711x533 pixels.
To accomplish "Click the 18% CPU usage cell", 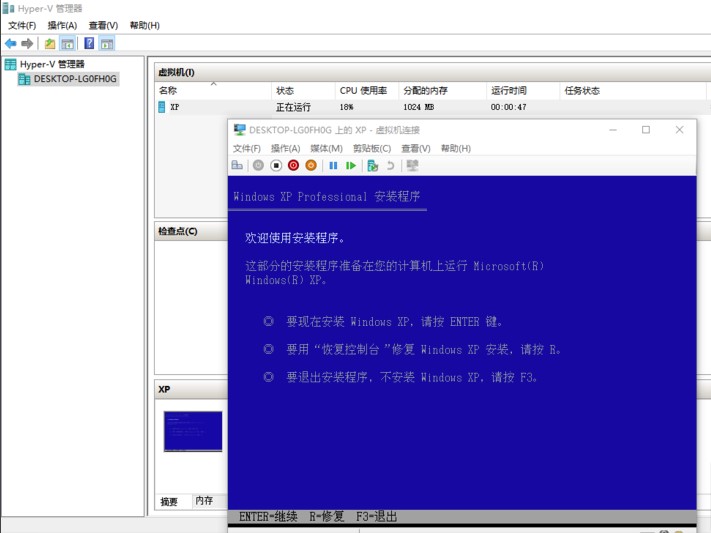I will pos(346,107).
